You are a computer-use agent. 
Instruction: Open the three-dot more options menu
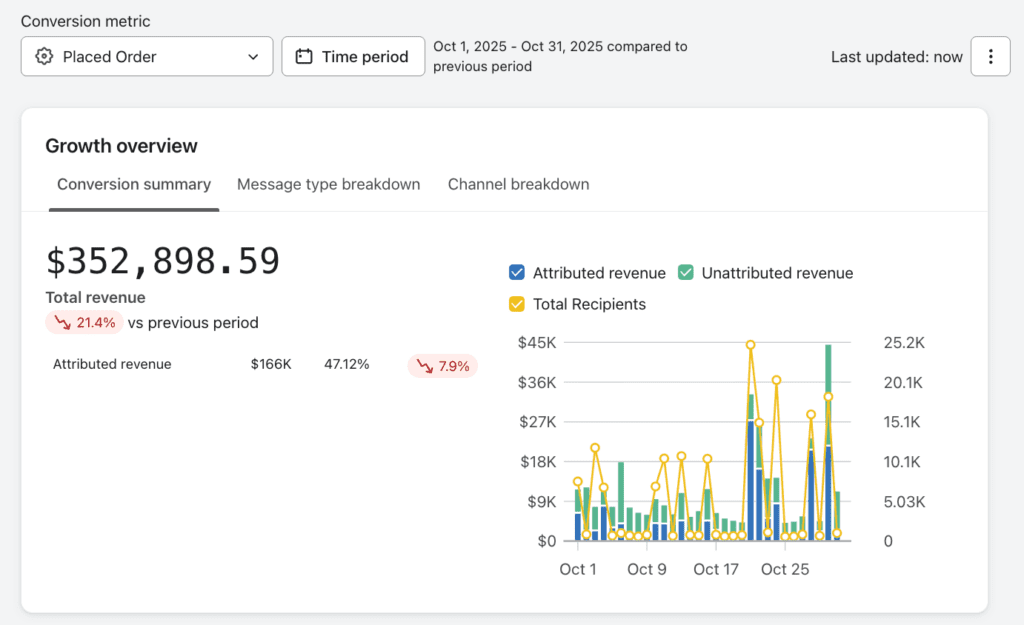[990, 57]
